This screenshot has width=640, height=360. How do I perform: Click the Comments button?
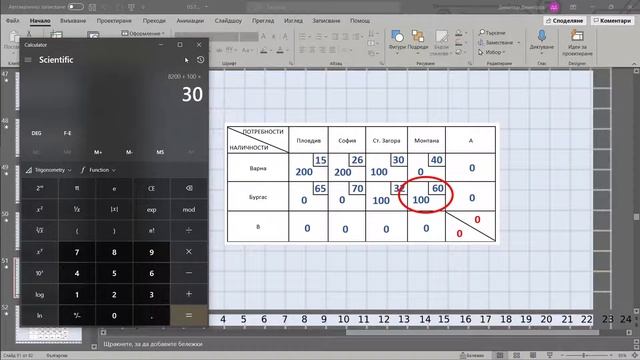613,20
